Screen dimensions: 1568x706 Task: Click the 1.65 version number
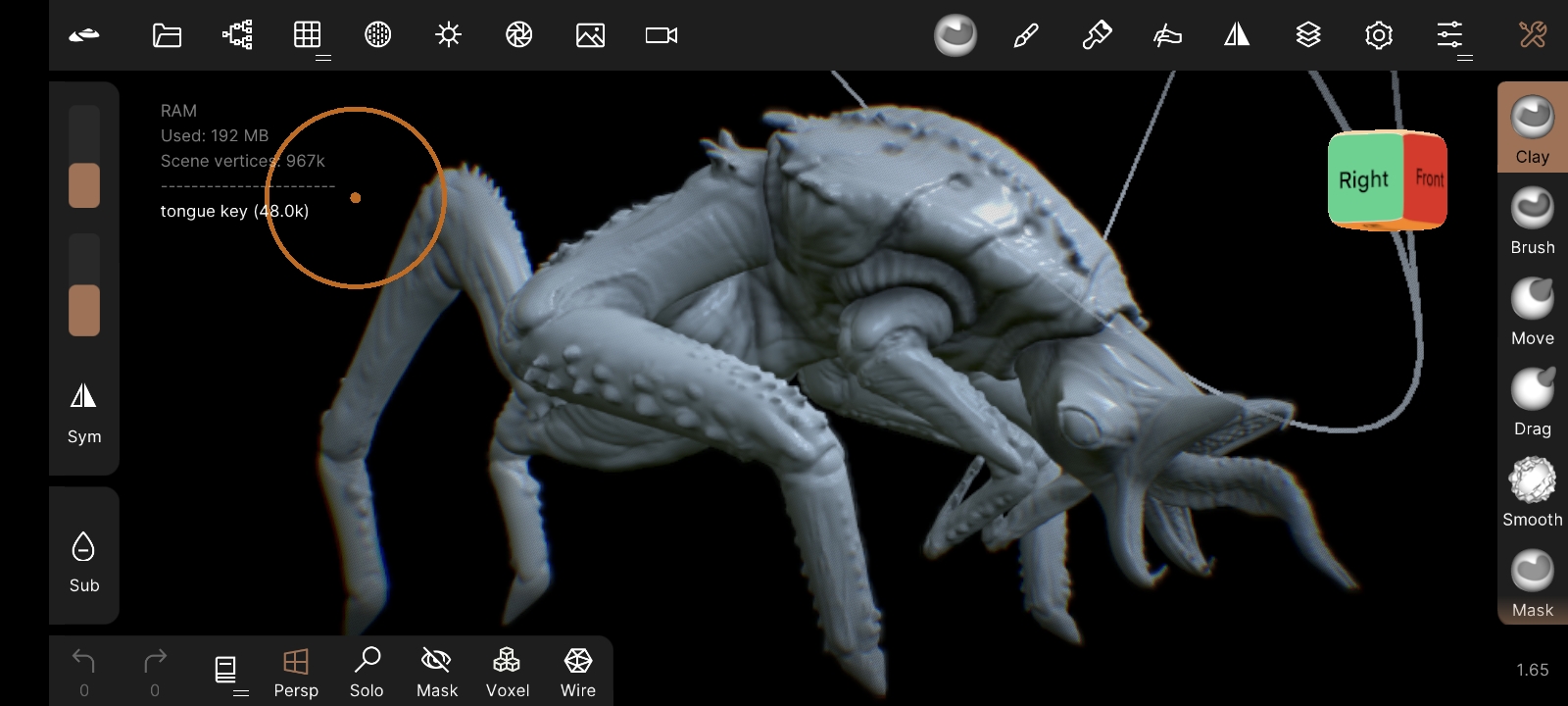1533,670
